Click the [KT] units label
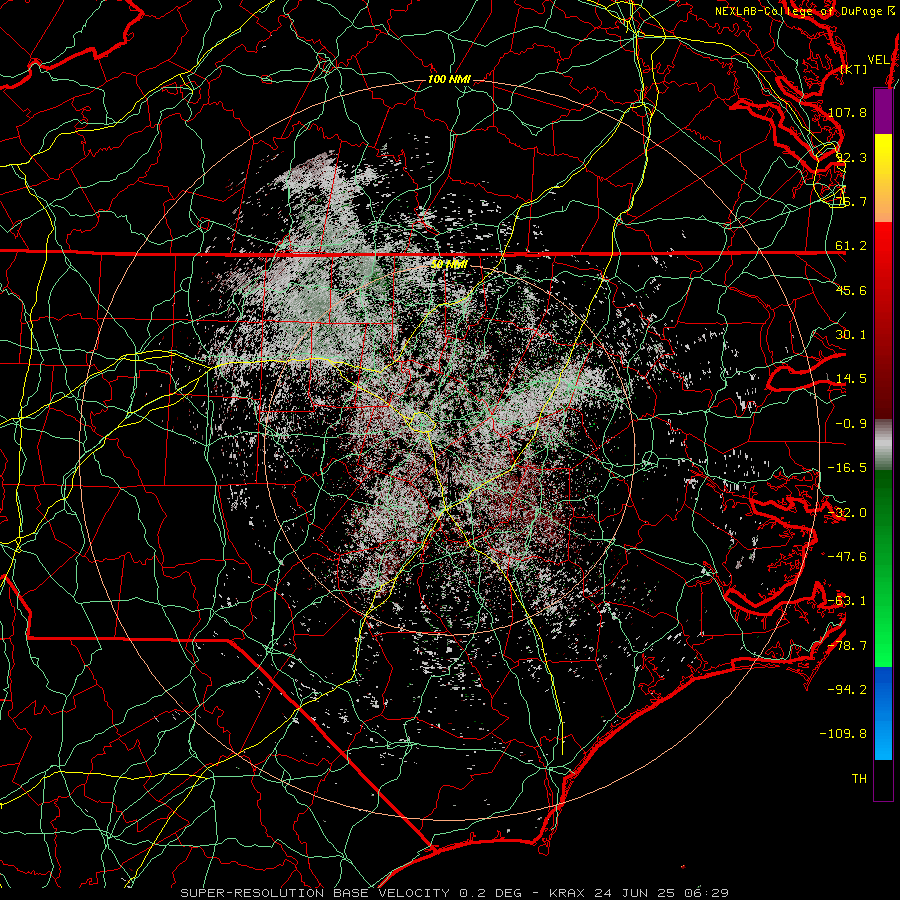The image size is (900, 900). (x=854, y=69)
